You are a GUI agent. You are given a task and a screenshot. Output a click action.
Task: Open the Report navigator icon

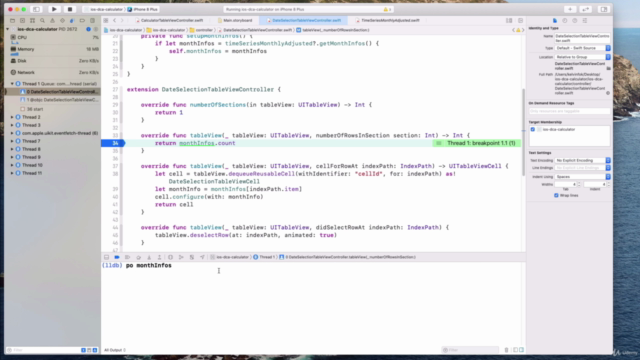coord(93,20)
